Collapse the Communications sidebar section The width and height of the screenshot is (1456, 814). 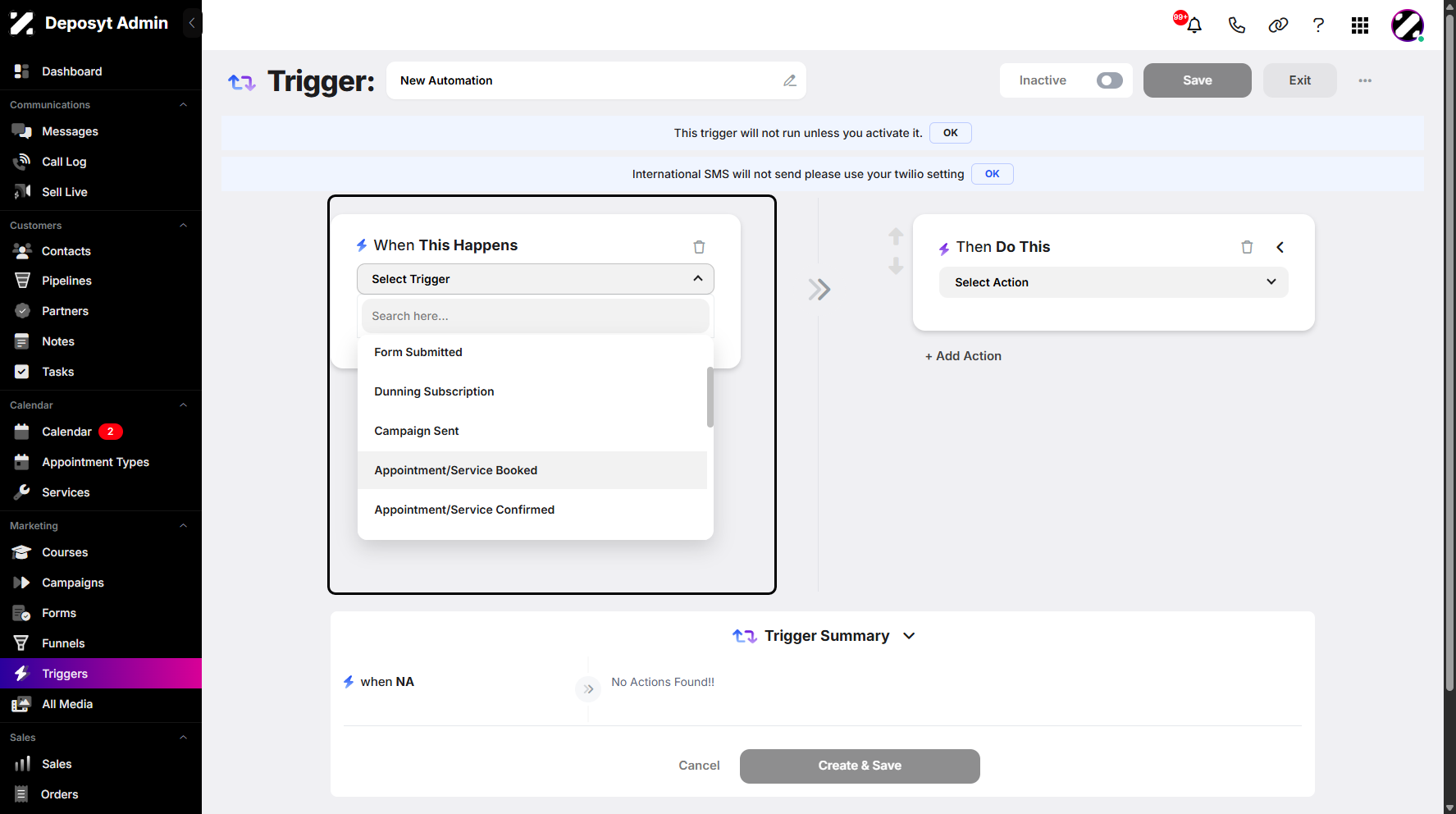(x=183, y=105)
